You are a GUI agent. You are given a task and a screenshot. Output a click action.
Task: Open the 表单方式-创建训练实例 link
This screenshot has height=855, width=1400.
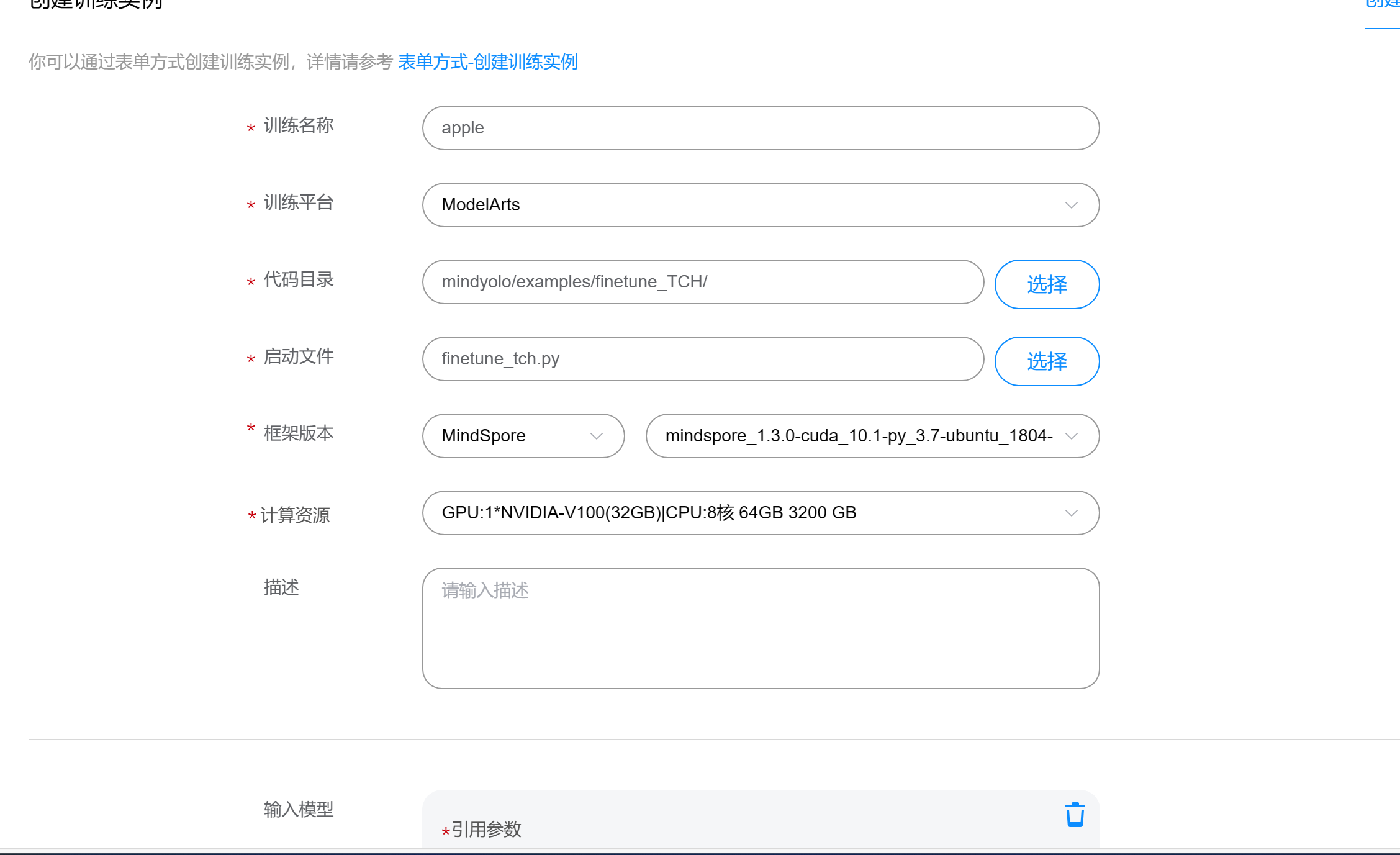click(488, 62)
